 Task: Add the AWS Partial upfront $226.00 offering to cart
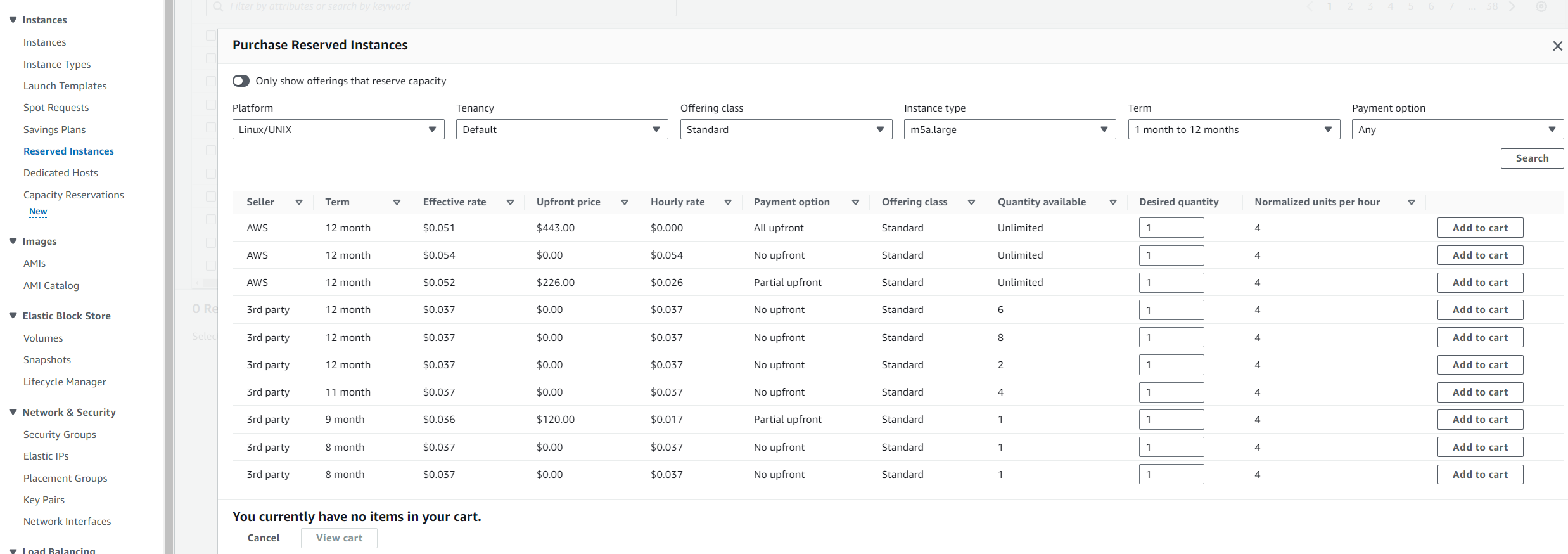click(x=1480, y=282)
